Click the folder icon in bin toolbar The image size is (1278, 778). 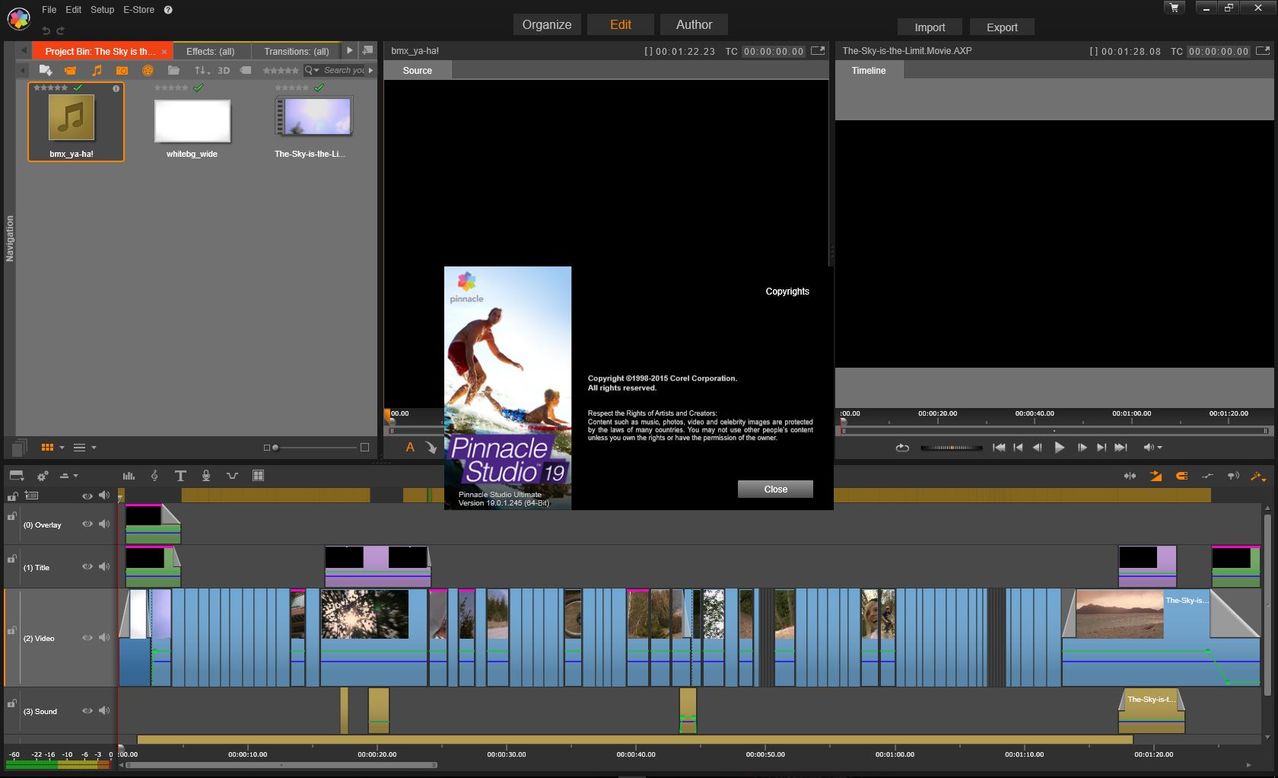point(173,70)
